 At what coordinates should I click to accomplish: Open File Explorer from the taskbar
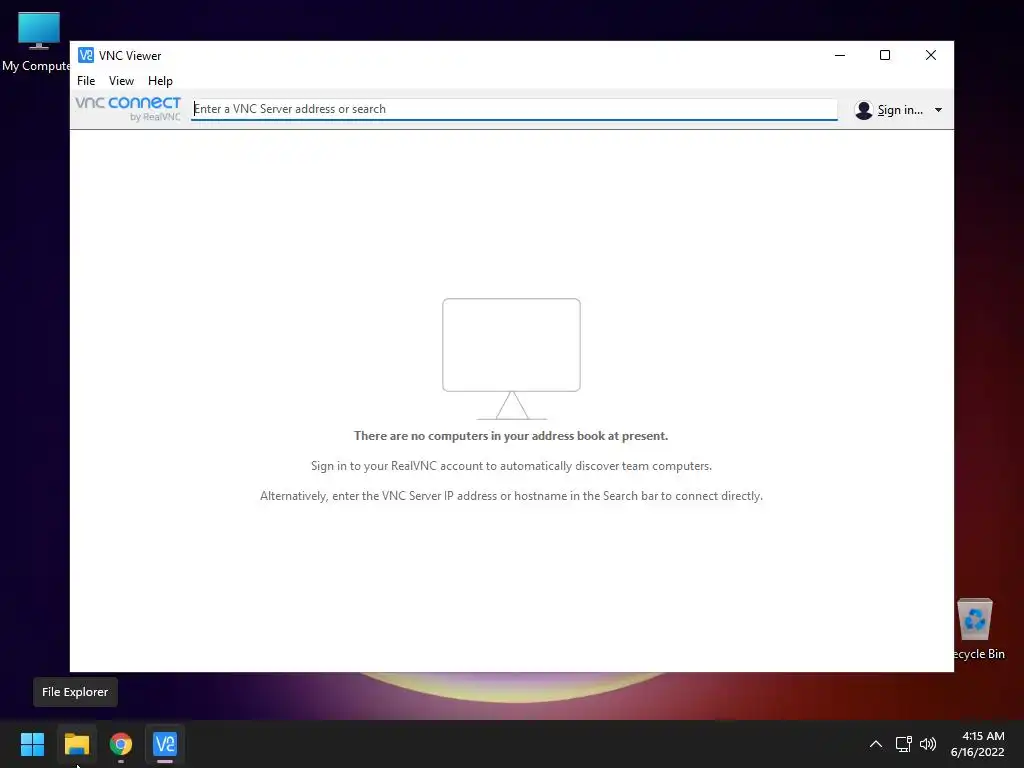click(x=76, y=744)
